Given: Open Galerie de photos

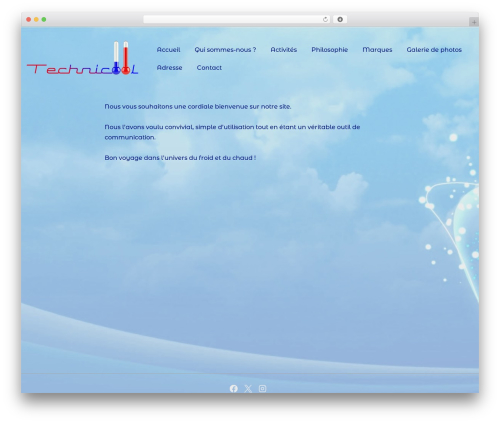Looking at the screenshot, I should (434, 50).
